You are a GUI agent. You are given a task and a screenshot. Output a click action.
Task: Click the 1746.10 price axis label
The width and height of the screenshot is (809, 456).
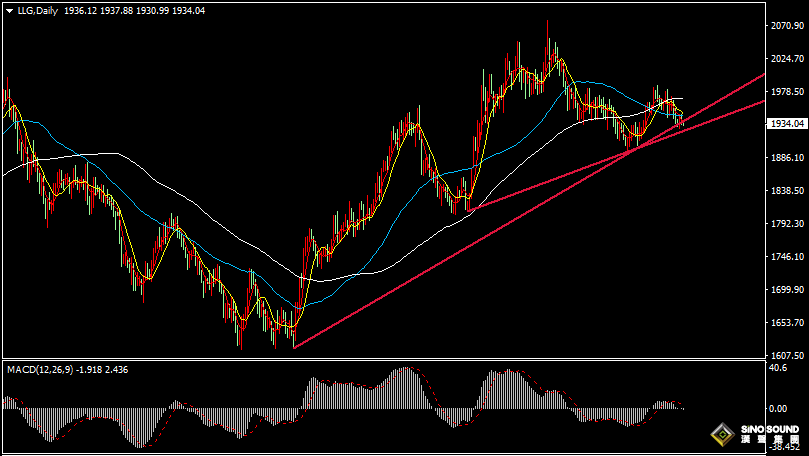click(787, 257)
